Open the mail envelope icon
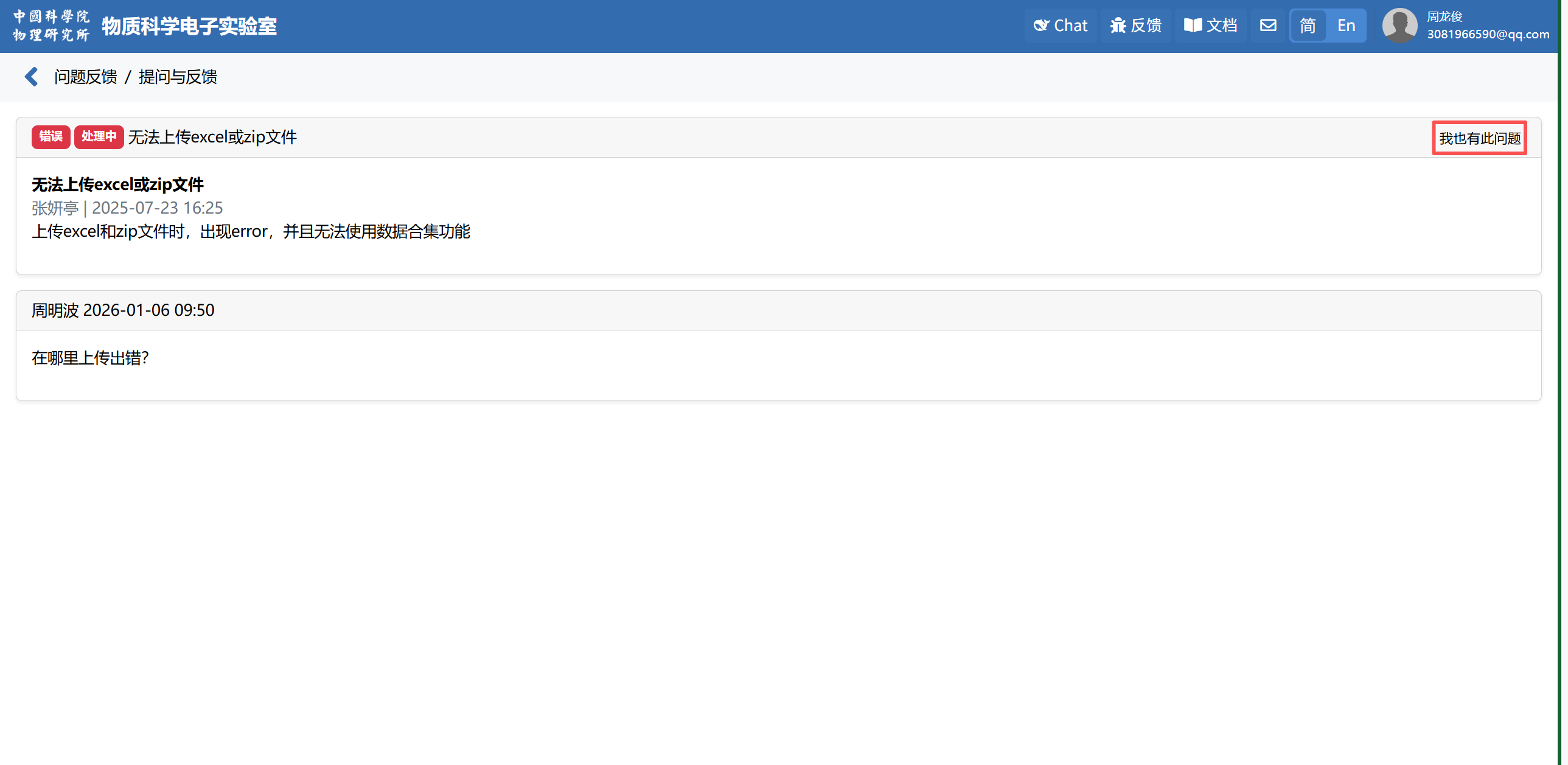Screen dimensions: 1568x765 (x=1268, y=26)
